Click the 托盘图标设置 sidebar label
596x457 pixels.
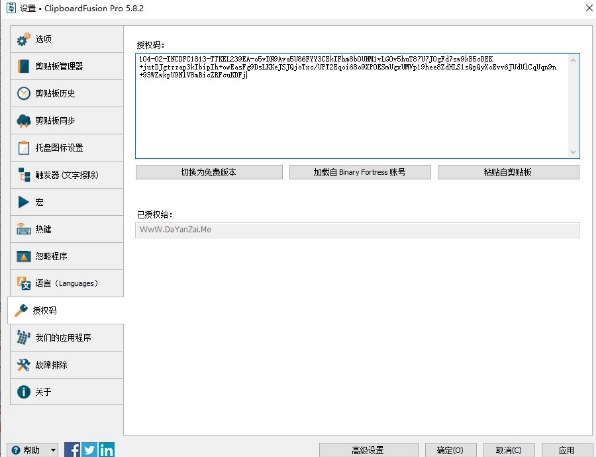[59, 148]
